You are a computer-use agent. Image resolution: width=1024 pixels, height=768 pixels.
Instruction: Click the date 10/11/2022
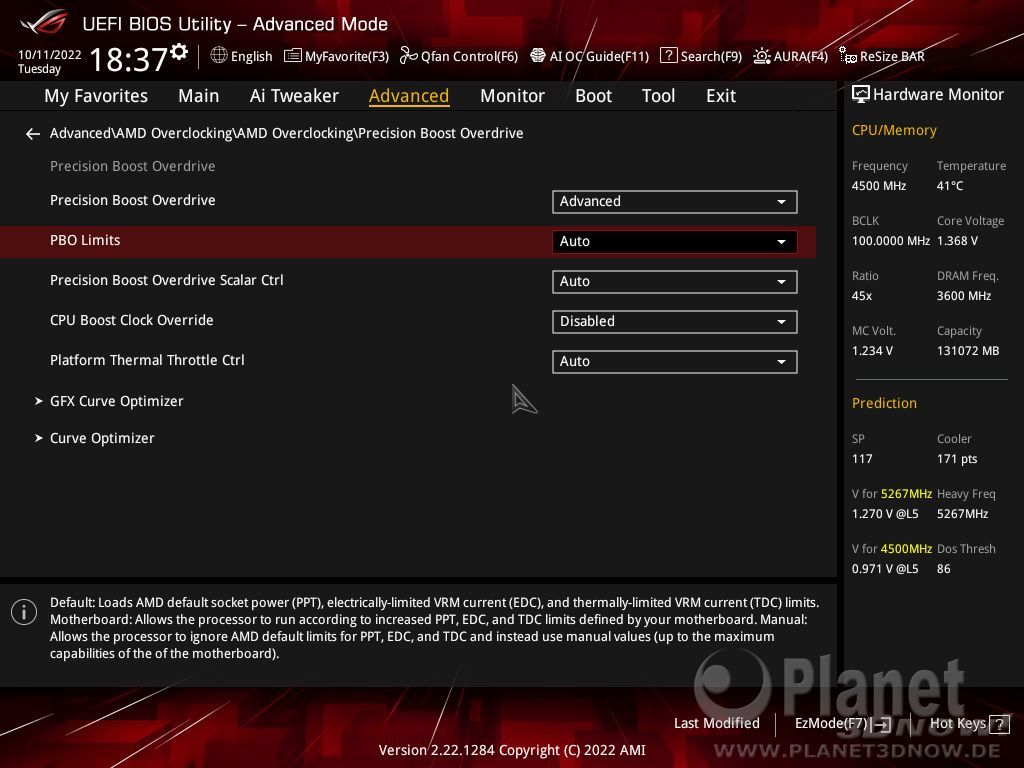point(50,55)
